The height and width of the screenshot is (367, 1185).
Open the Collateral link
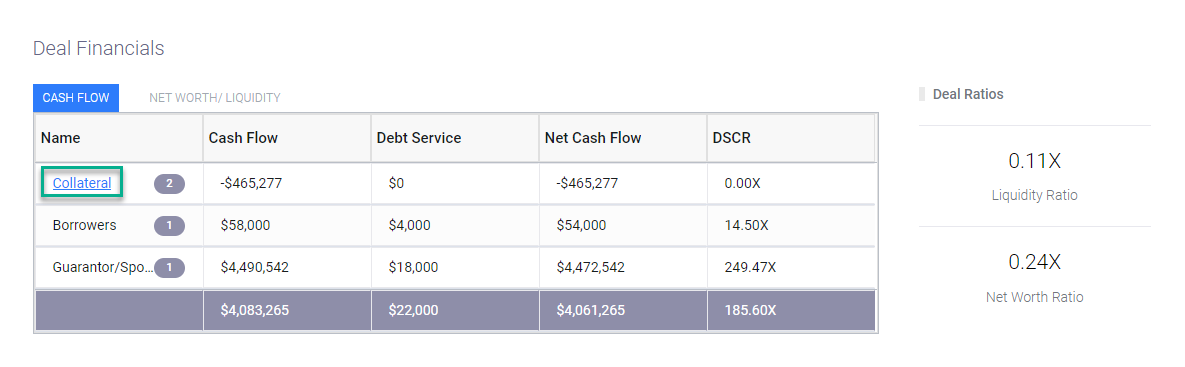82,183
